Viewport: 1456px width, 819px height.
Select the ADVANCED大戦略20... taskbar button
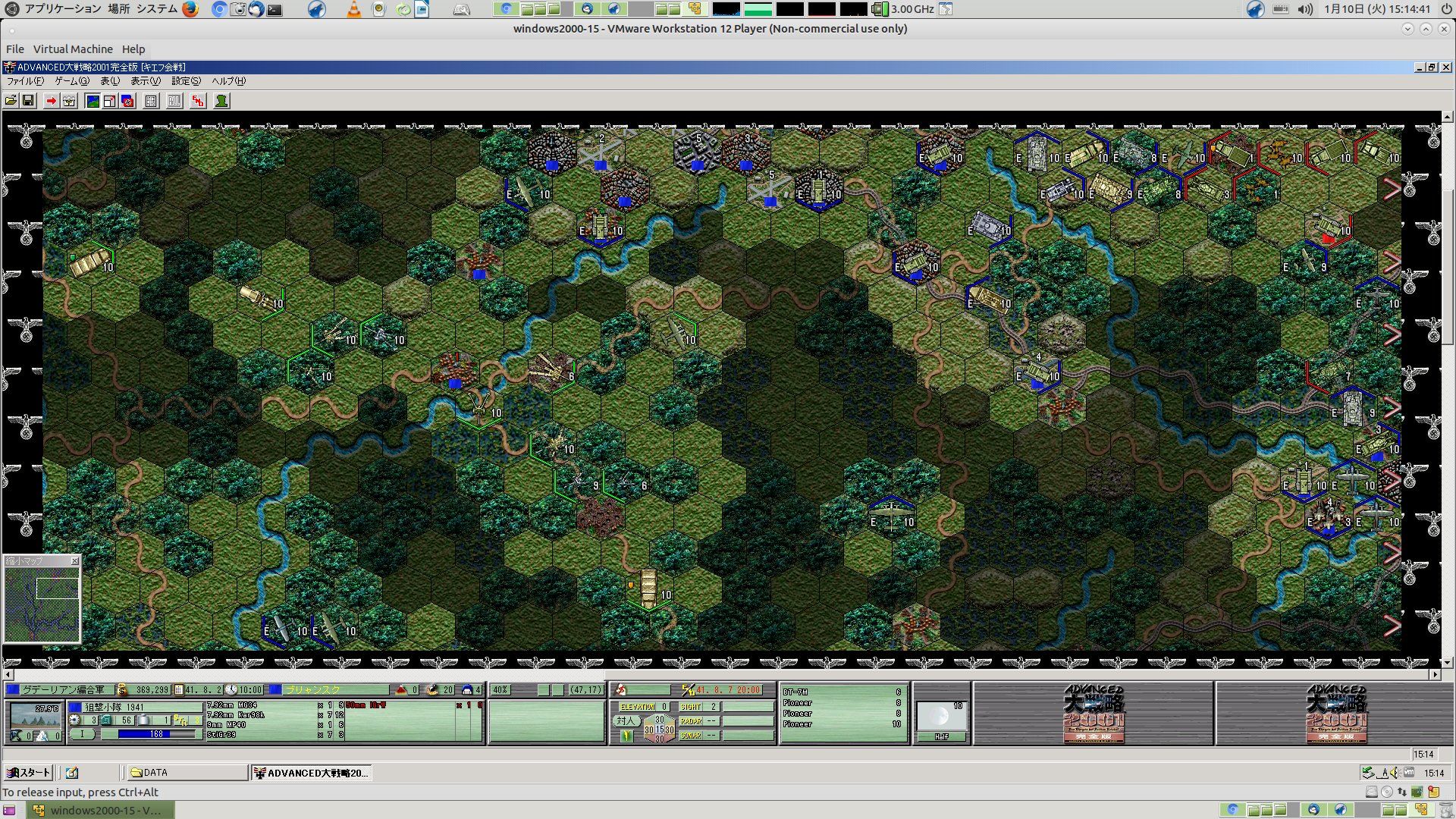click(311, 773)
